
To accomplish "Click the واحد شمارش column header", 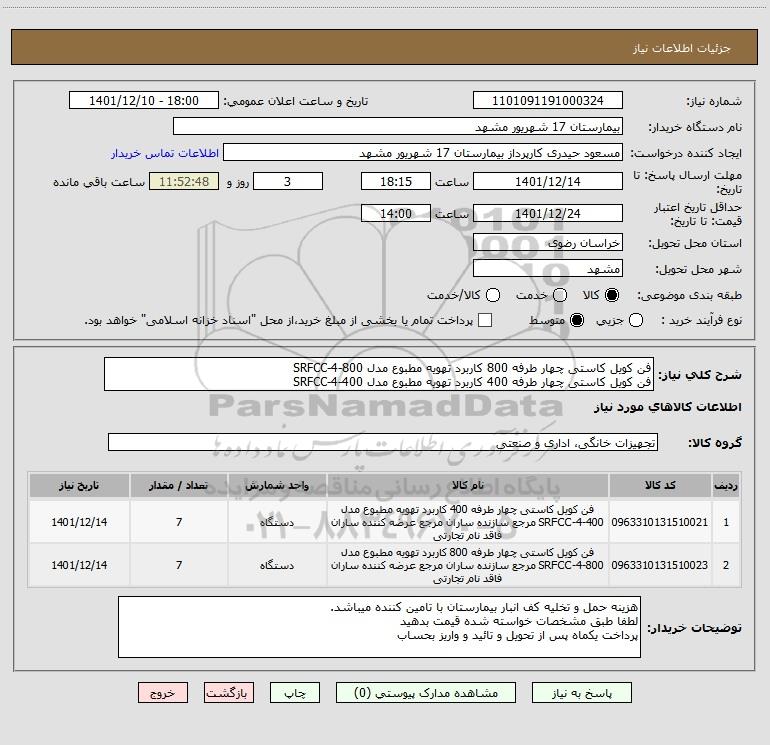I will [277, 485].
